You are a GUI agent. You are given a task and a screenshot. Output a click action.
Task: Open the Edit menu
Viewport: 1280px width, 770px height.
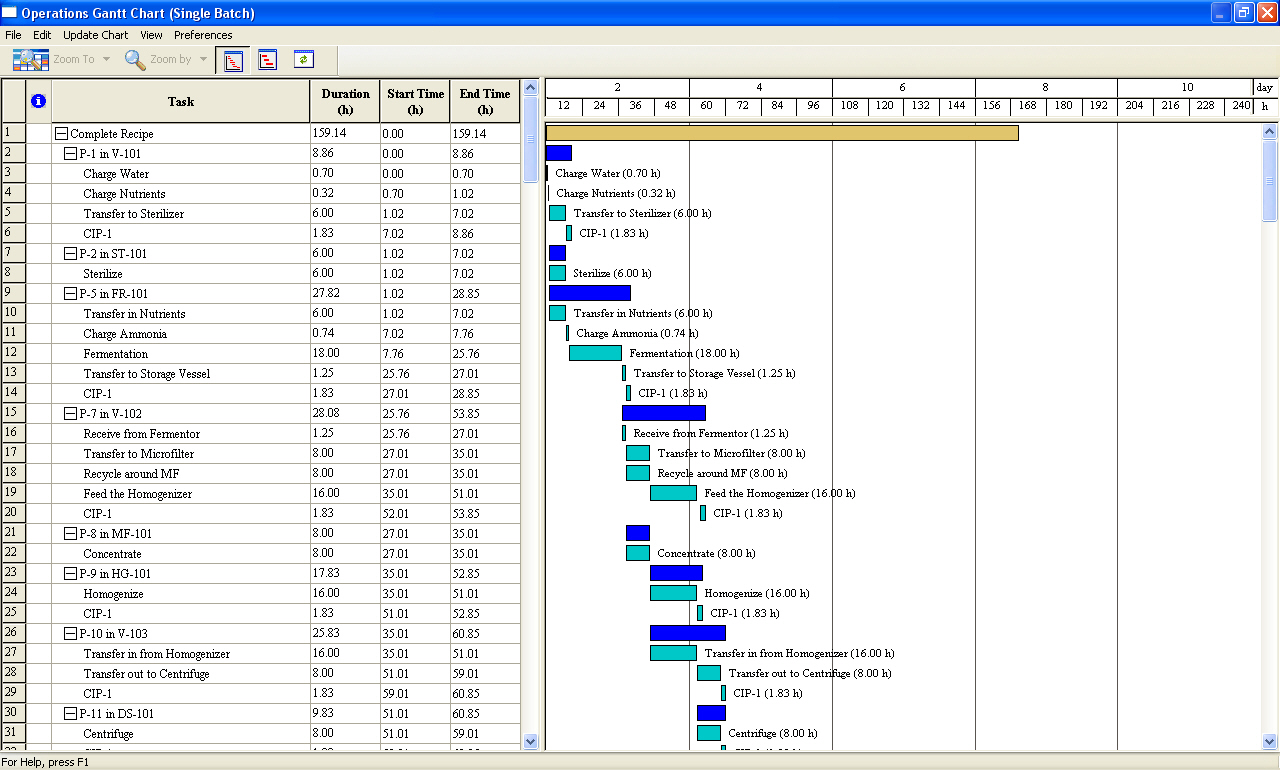pos(42,35)
